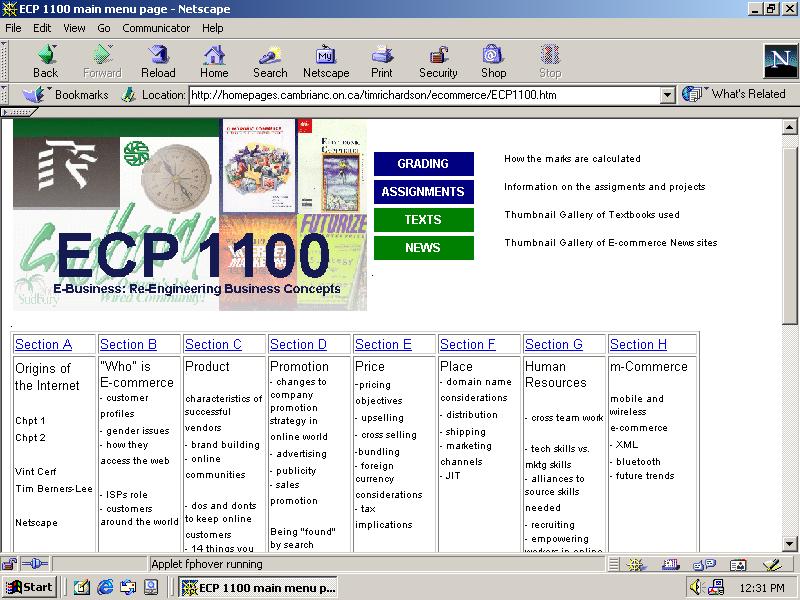The width and height of the screenshot is (800, 600).
Task: Reload the current page
Action: pyautogui.click(x=158, y=61)
